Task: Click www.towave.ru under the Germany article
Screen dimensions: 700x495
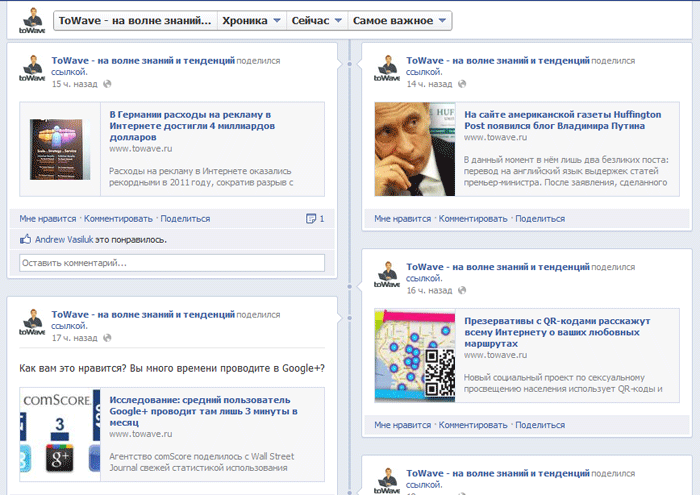Action: [x=141, y=149]
